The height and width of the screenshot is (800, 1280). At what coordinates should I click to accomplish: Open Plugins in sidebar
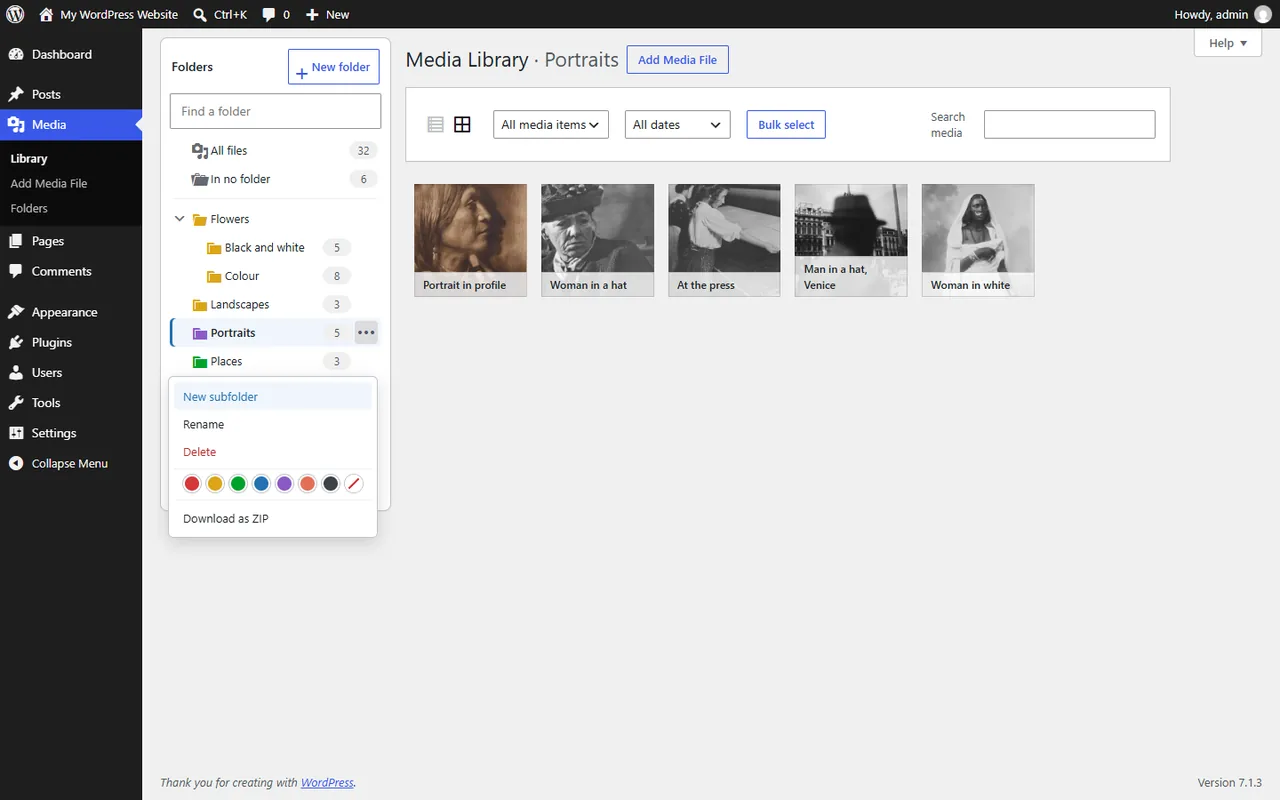[71, 342]
